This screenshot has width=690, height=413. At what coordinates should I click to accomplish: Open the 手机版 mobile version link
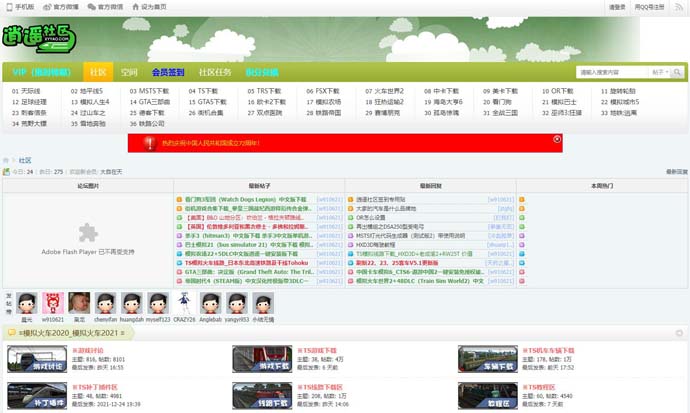20,6
